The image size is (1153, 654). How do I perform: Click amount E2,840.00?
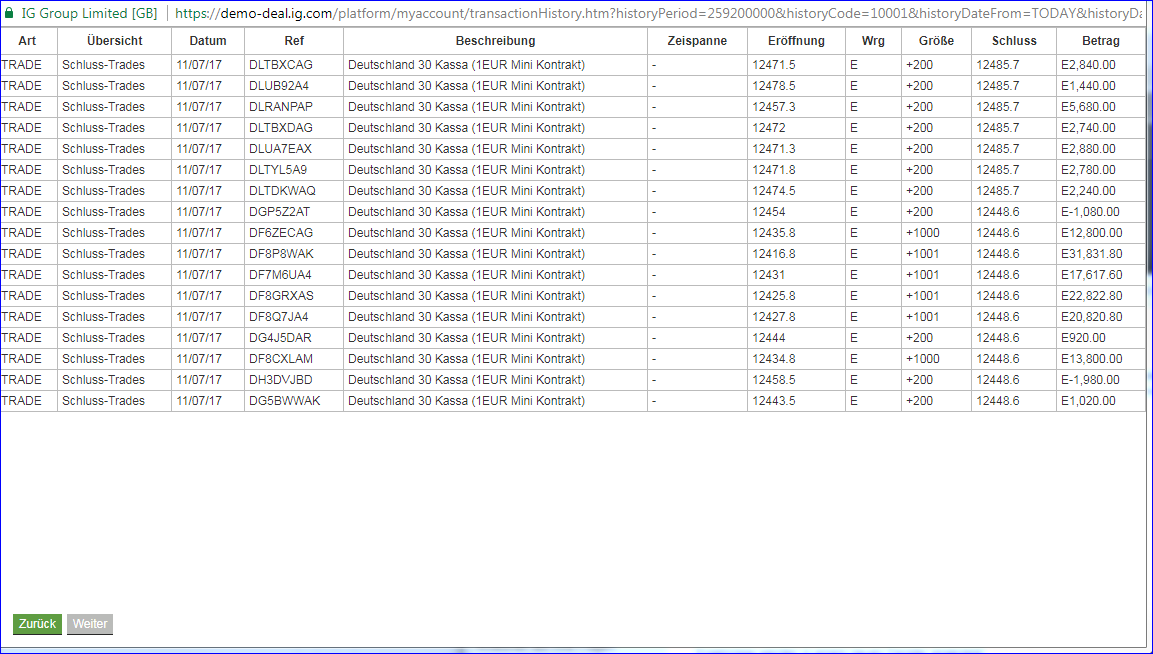[x=1088, y=65]
